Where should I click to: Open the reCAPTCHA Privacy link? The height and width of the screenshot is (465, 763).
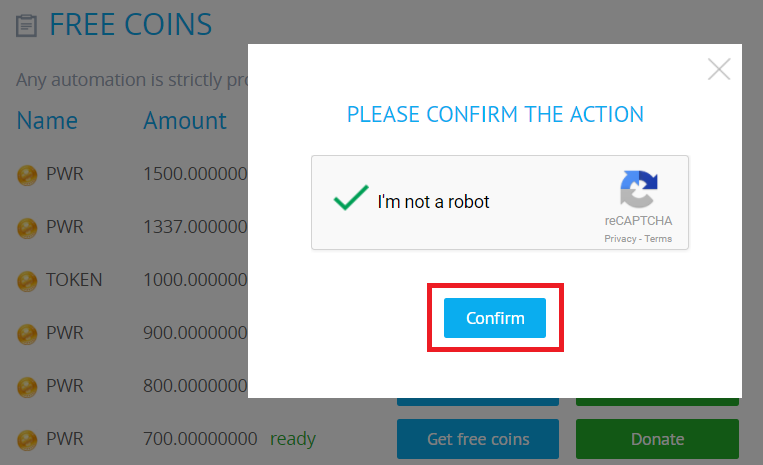(x=620, y=240)
